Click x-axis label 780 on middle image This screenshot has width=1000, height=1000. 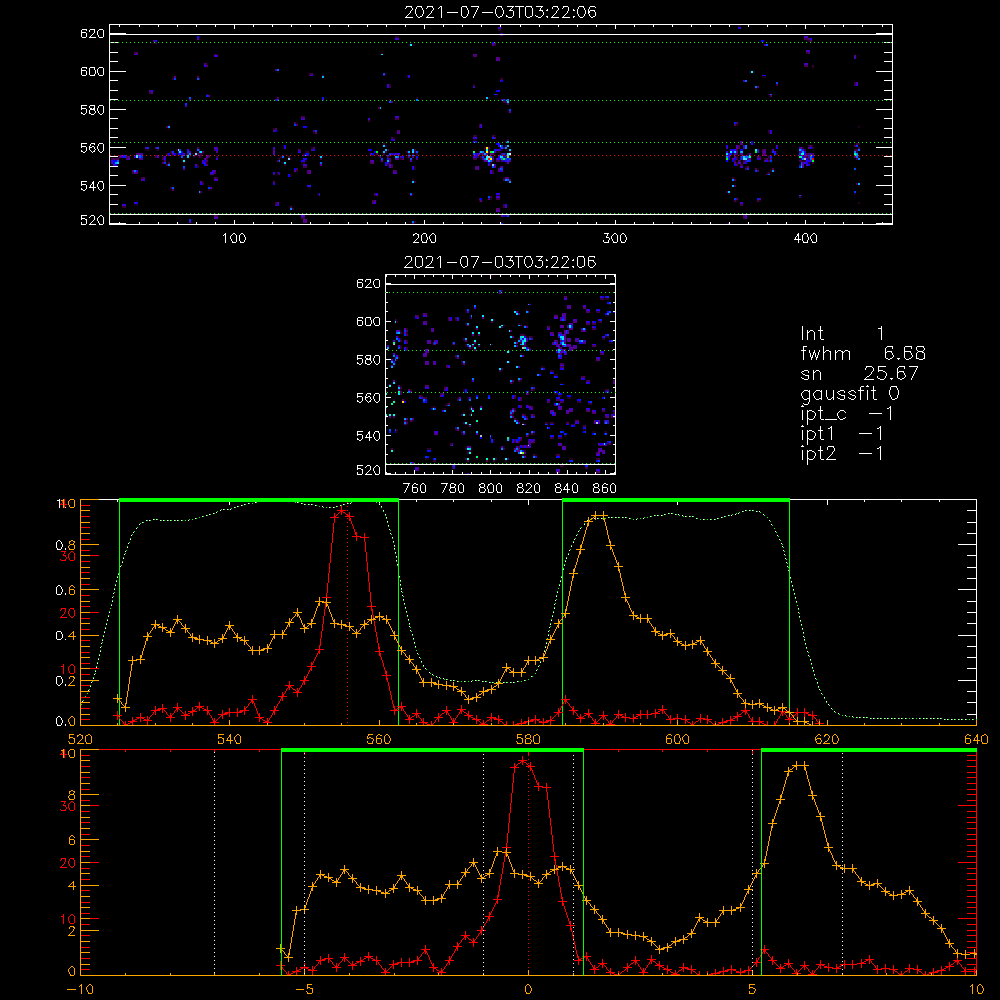[x=453, y=489]
